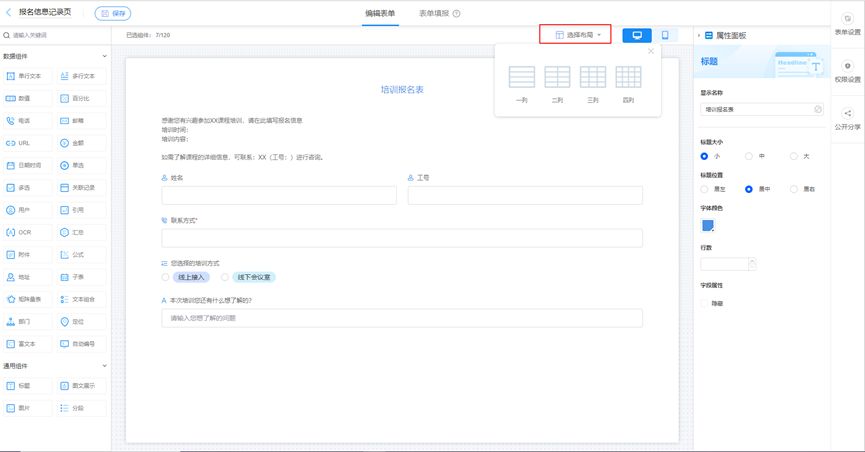Switch to desktop preview mode
The width and height of the screenshot is (865, 452).
point(637,35)
